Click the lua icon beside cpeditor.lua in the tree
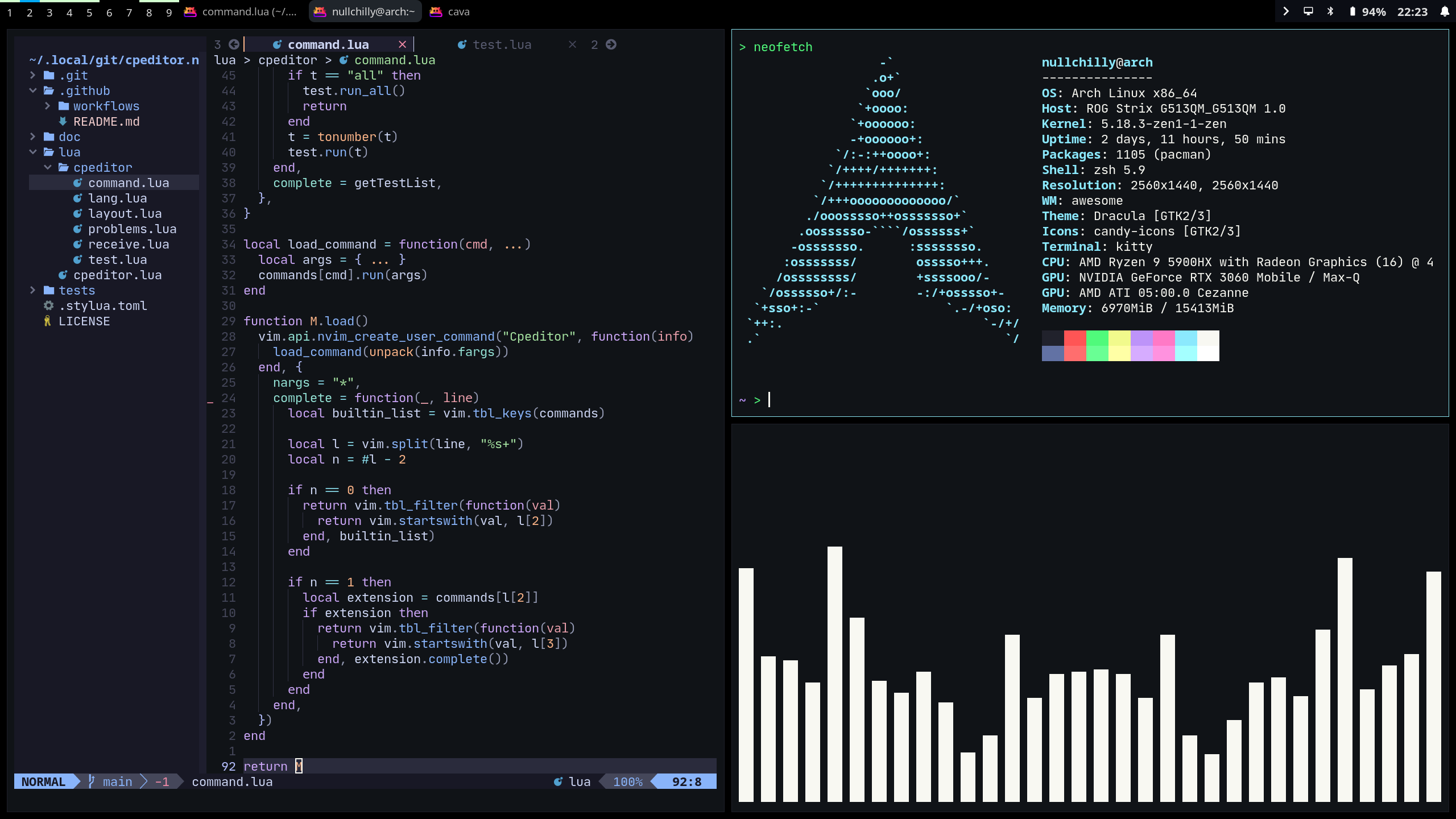This screenshot has height=819, width=1456. point(63,275)
